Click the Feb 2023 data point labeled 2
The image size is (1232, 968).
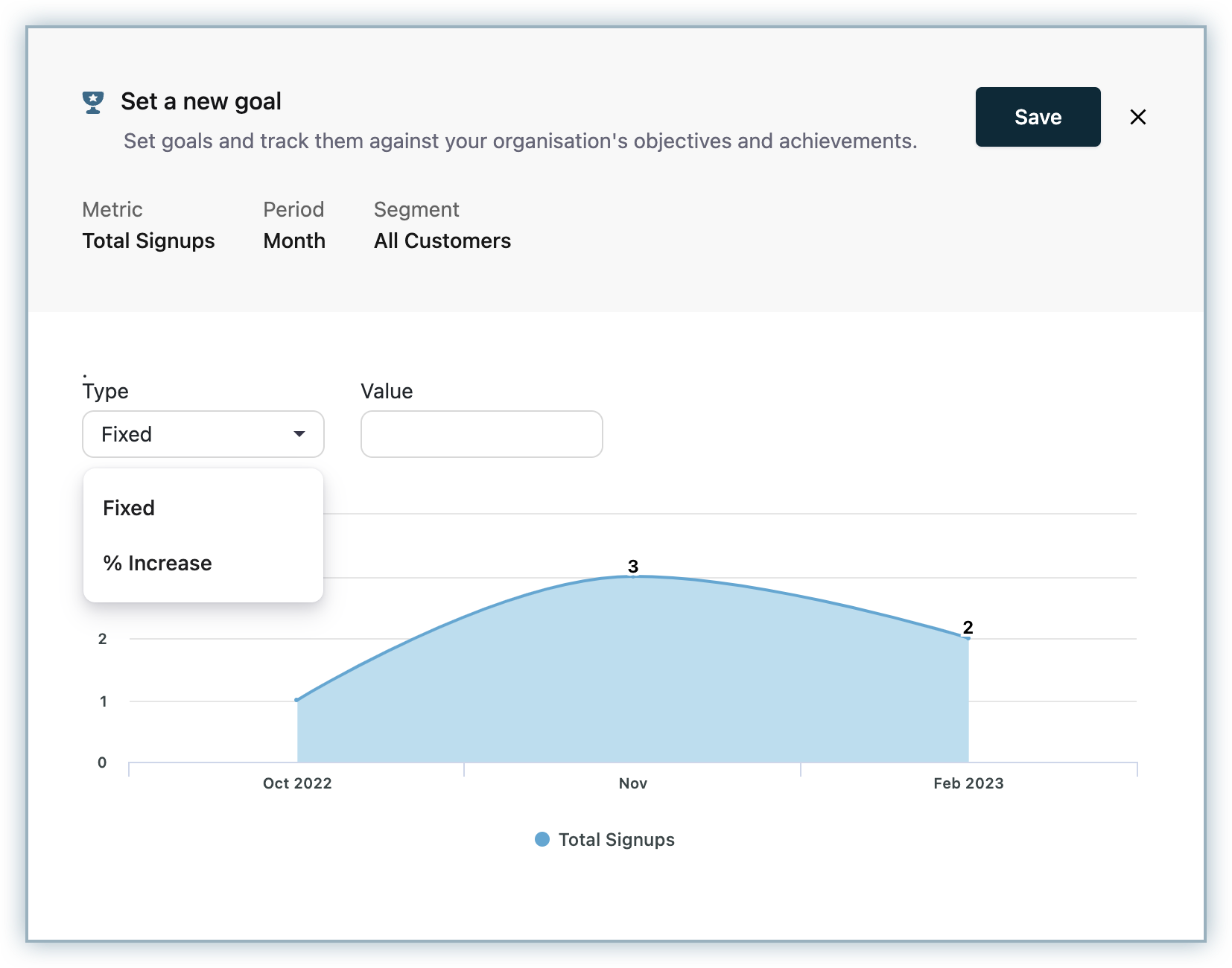click(x=968, y=638)
